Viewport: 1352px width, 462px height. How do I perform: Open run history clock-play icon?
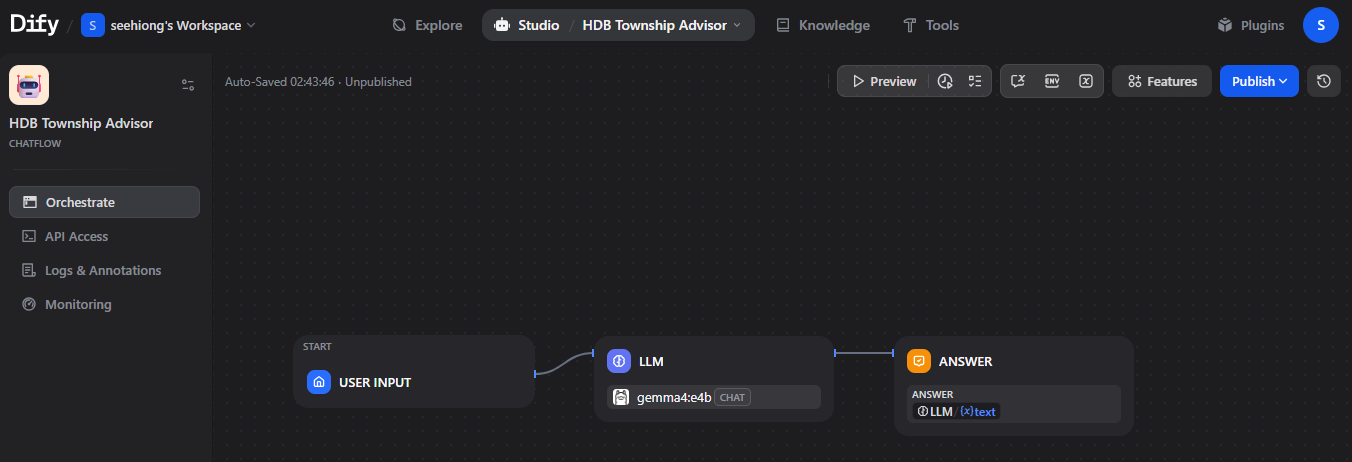946,81
